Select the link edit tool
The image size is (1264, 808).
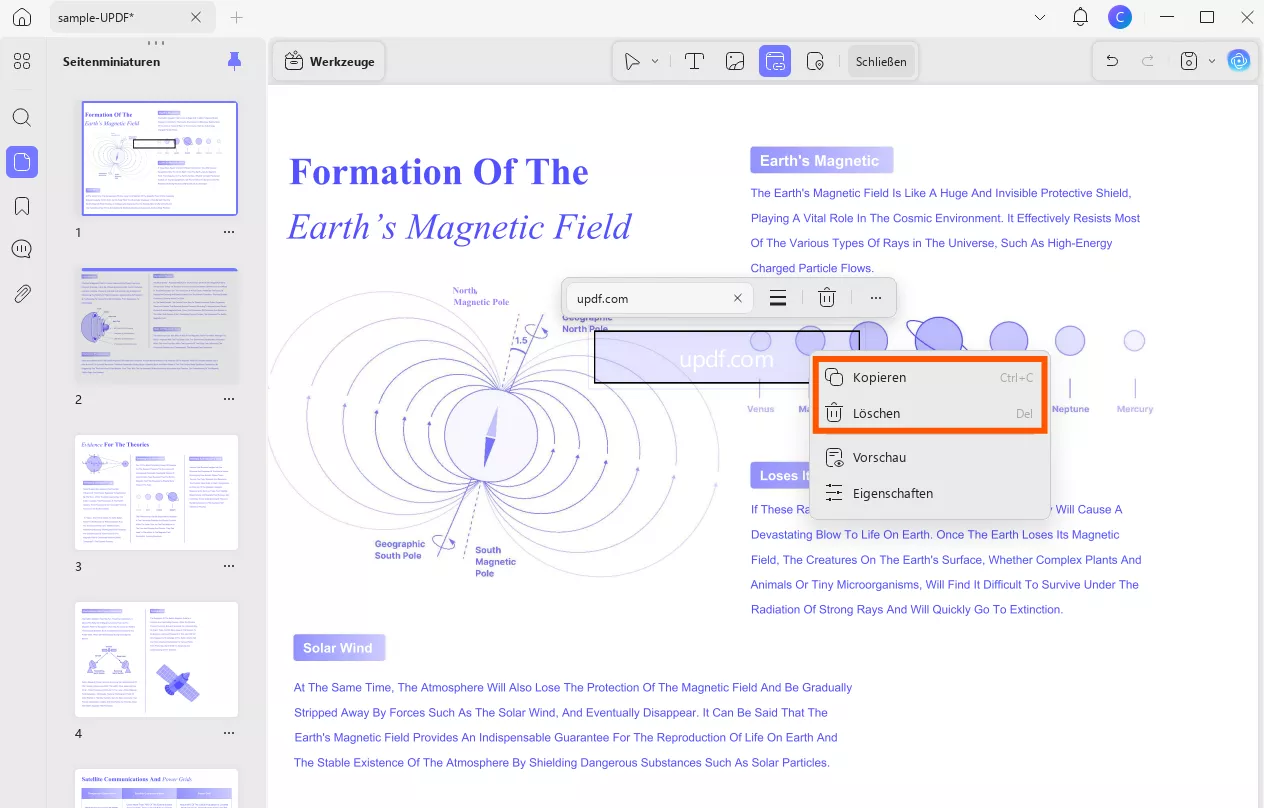pos(775,61)
